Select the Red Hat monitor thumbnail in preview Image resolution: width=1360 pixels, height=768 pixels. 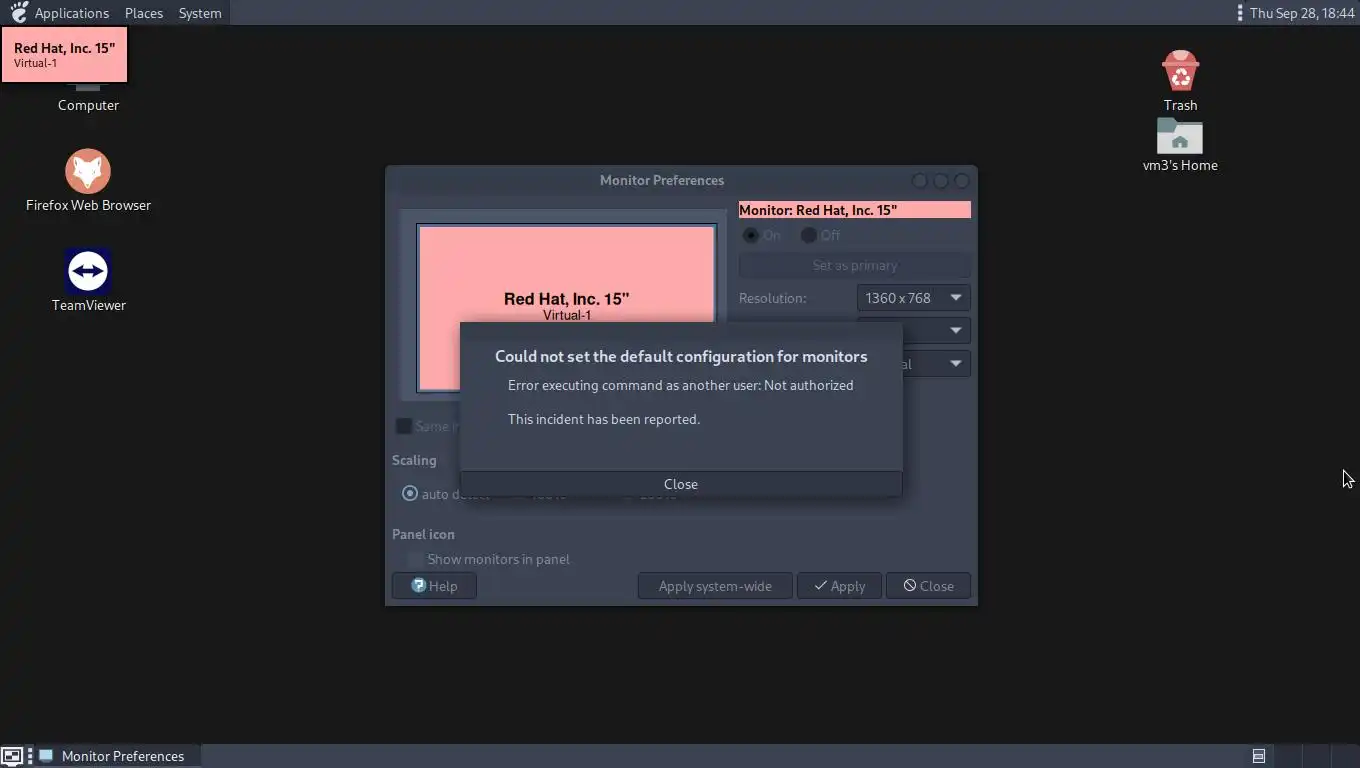pyautogui.click(x=566, y=307)
